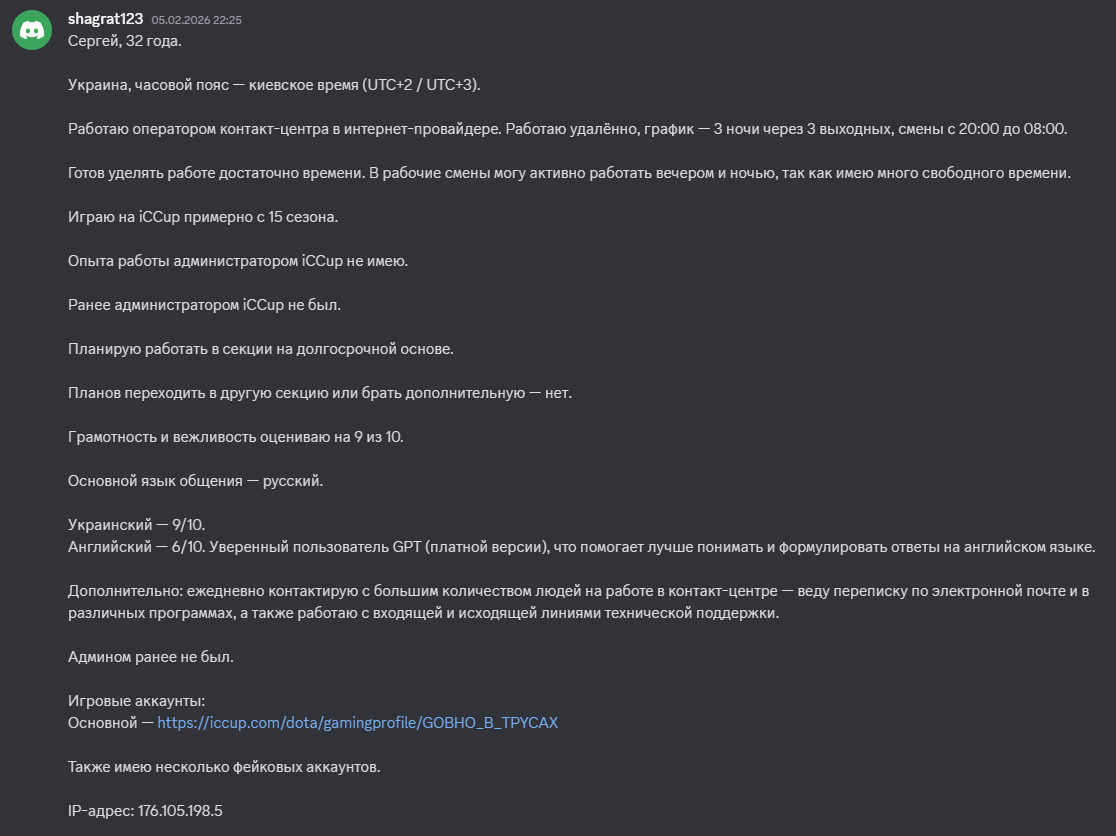The image size is (1116, 836).
Task: Click 'Планирую работать в секции' line
Action: [x=260, y=349]
